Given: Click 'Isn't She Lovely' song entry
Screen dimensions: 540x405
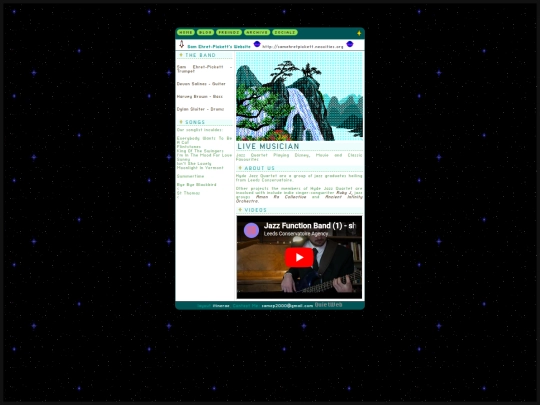Looking at the screenshot, I should point(194,164).
